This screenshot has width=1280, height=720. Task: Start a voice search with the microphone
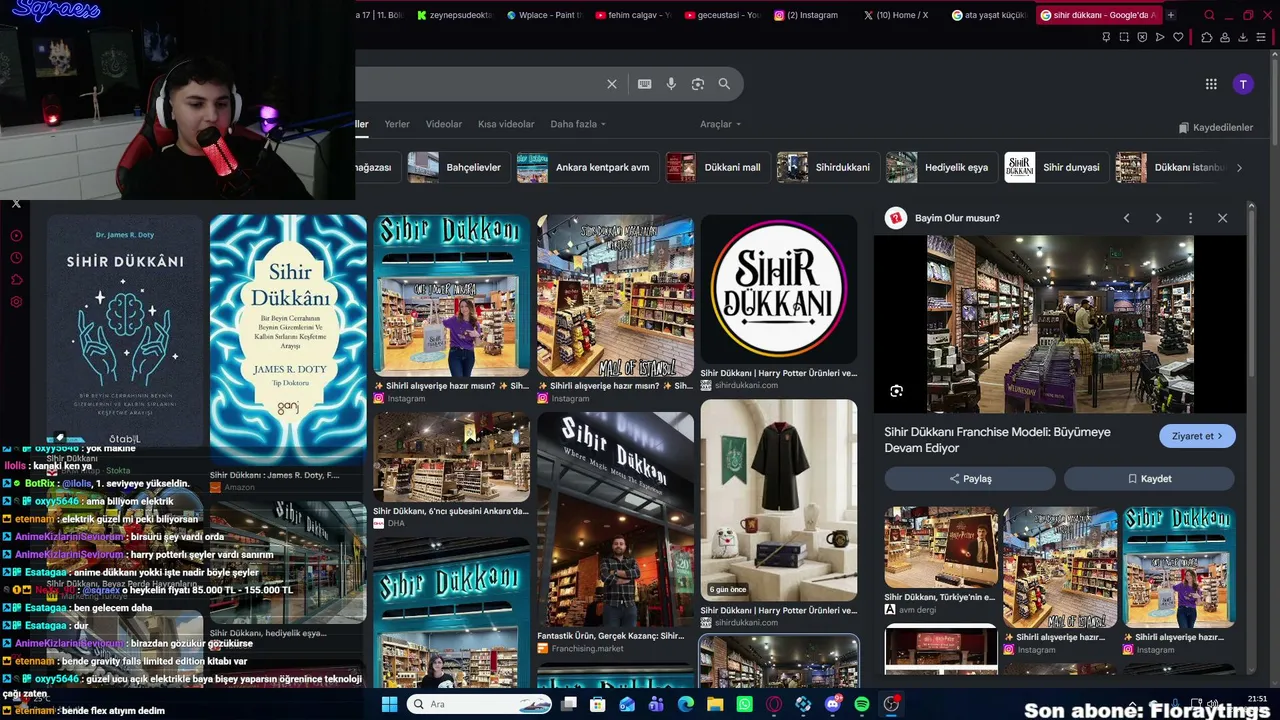671,84
